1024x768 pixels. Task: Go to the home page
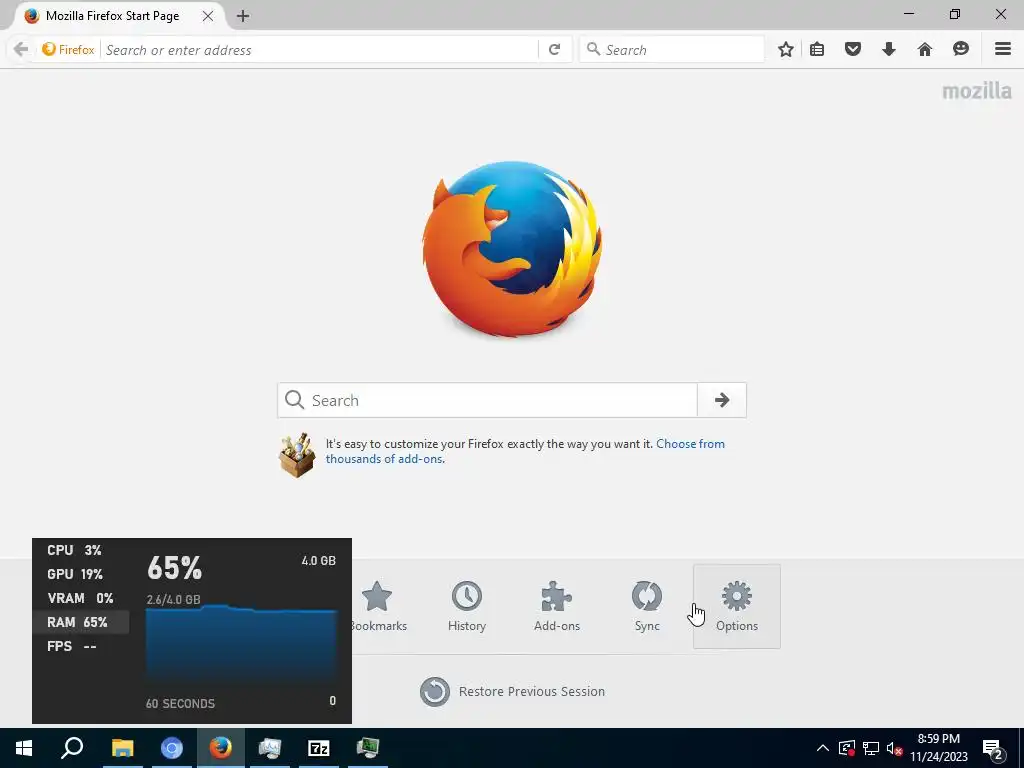pos(925,50)
